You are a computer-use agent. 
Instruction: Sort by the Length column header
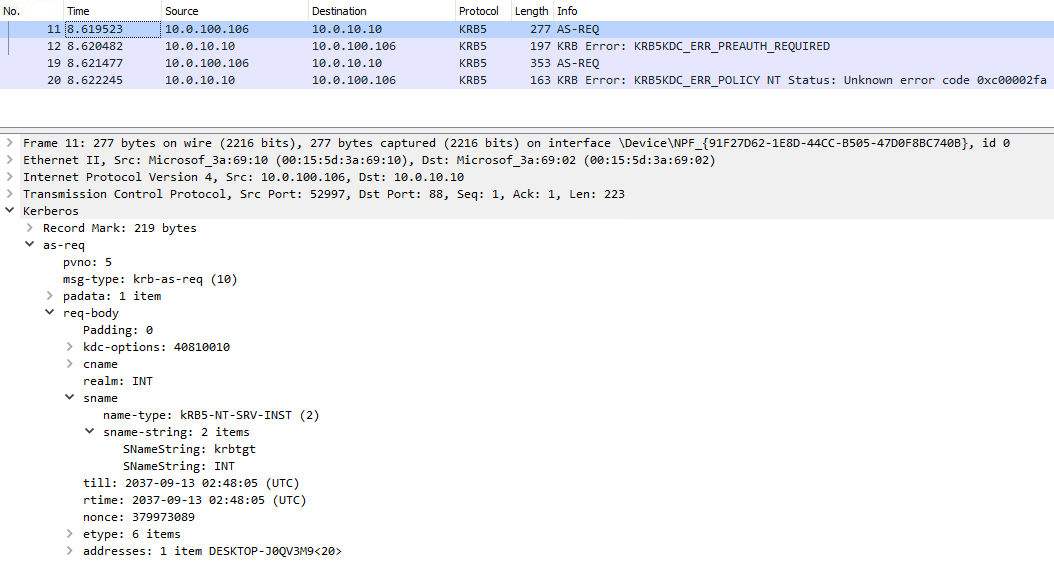click(532, 11)
